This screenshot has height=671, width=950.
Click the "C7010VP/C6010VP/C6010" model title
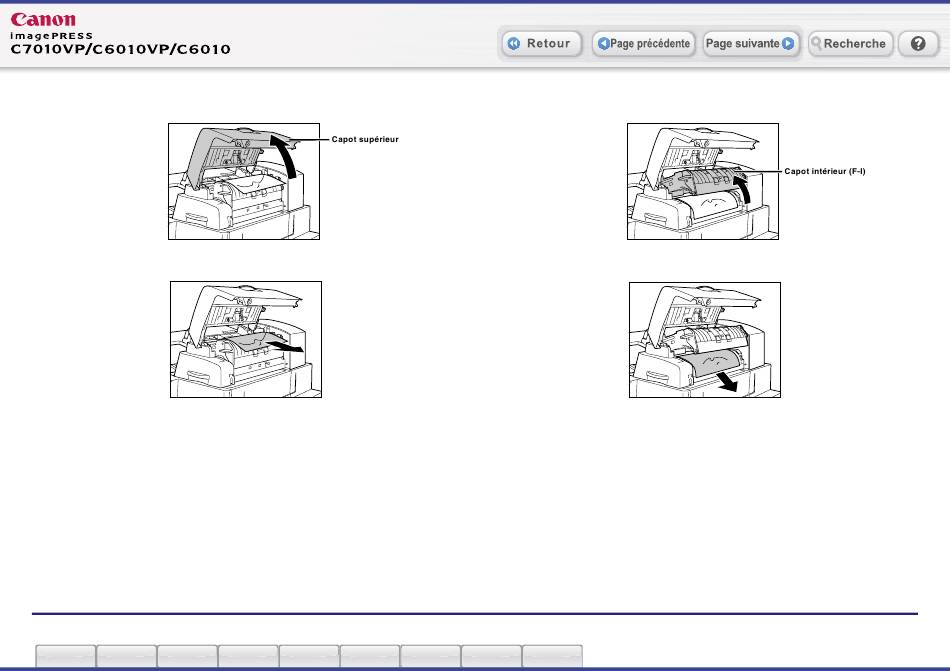point(121,50)
